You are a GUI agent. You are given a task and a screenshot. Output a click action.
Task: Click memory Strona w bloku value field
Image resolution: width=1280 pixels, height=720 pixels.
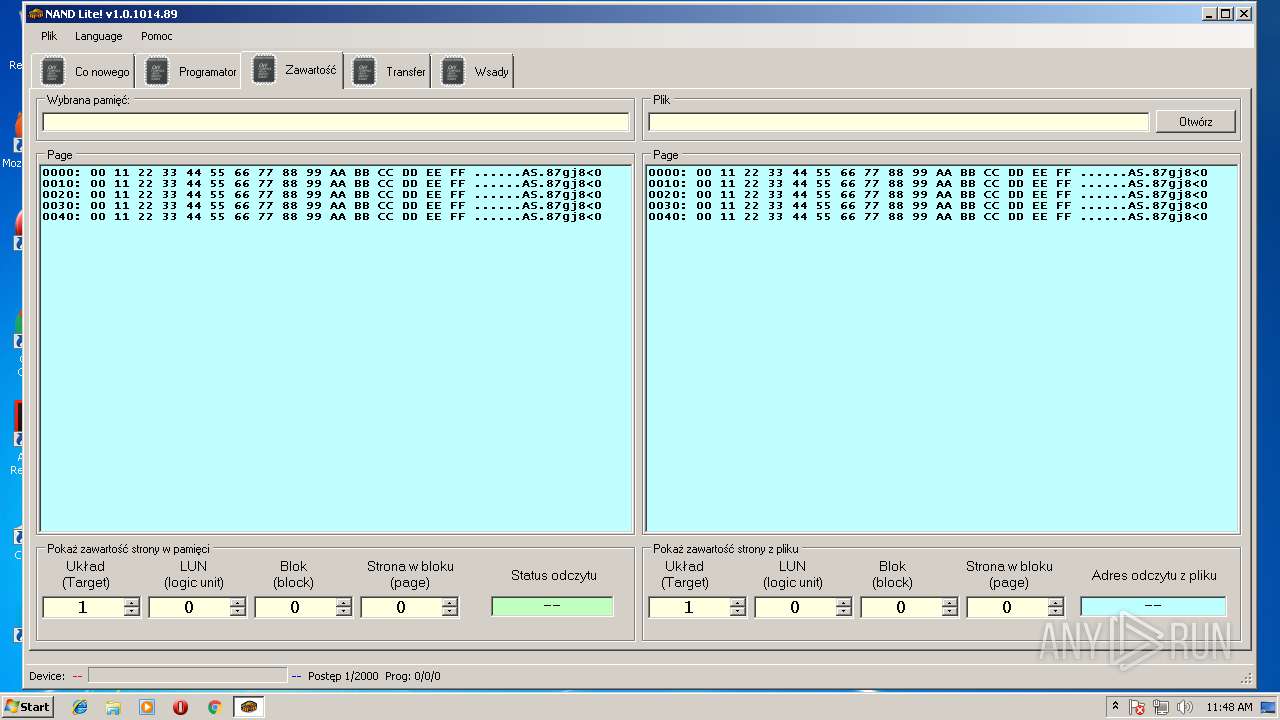(401, 607)
